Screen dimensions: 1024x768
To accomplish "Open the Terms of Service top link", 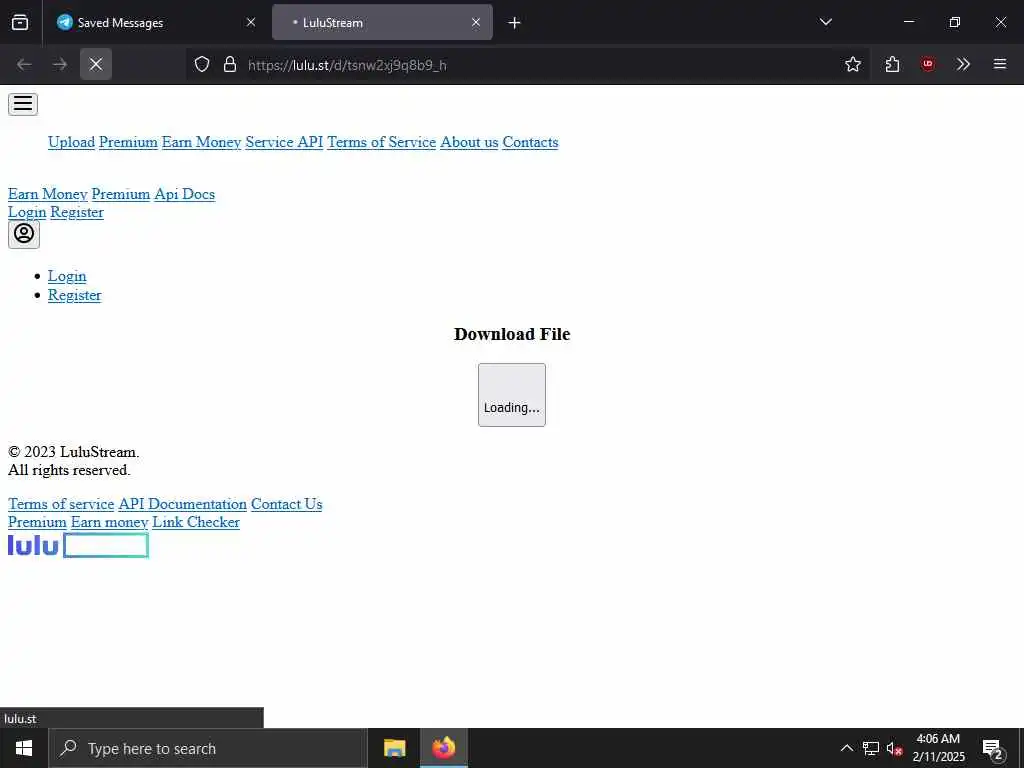I will (381, 142).
